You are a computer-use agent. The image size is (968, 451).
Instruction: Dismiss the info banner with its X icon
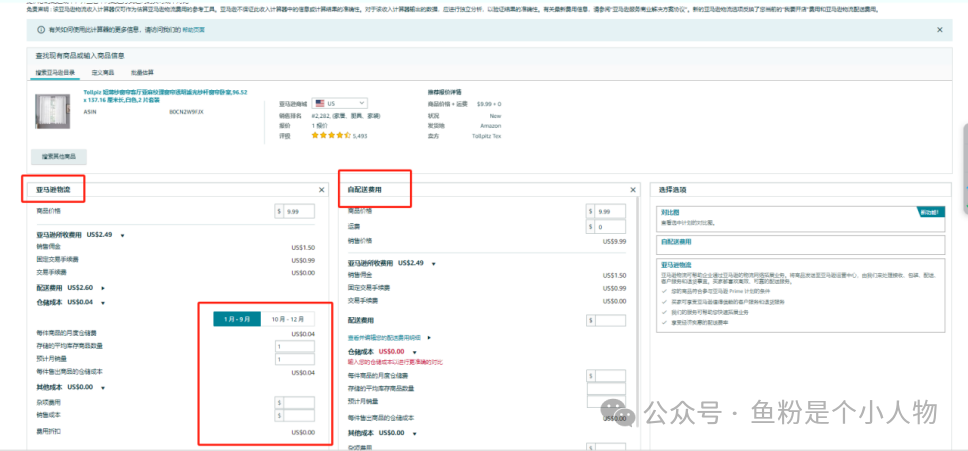(940, 30)
